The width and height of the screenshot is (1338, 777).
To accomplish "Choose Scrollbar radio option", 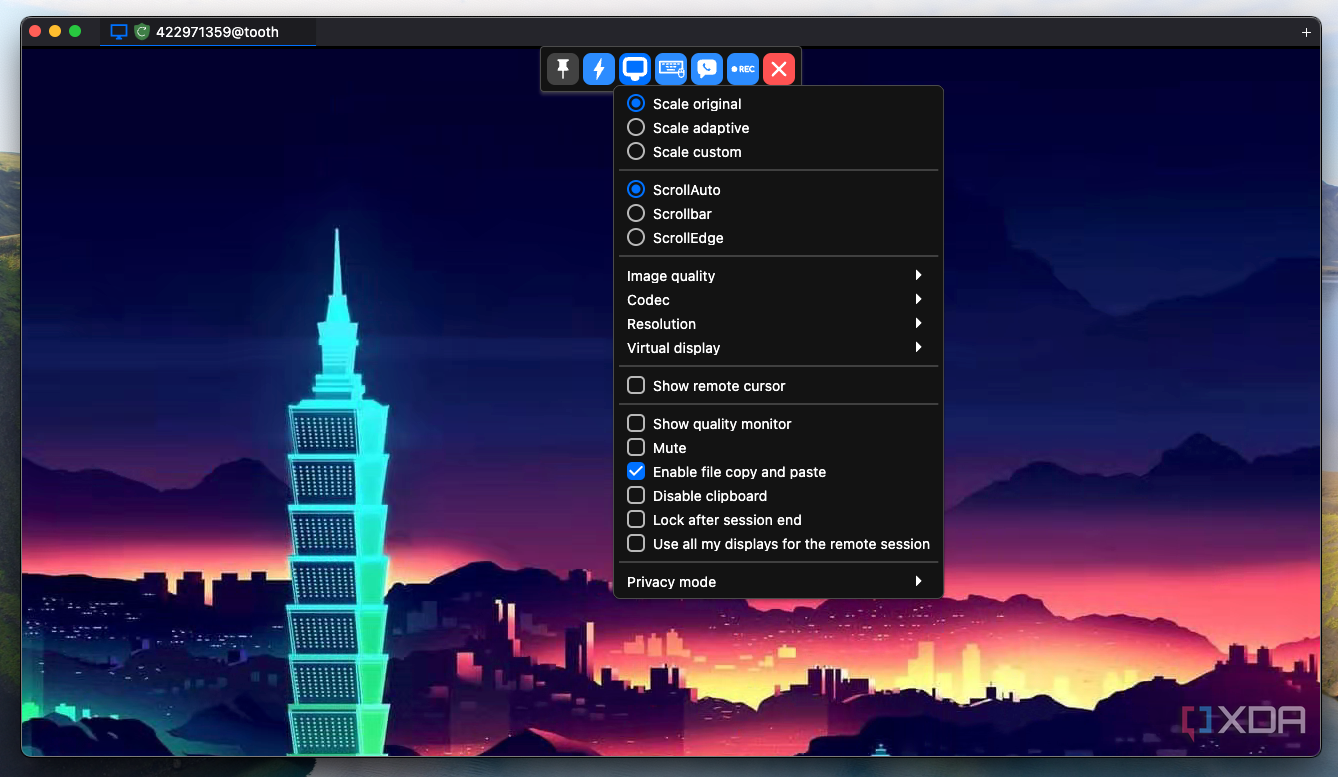I will pyautogui.click(x=636, y=213).
